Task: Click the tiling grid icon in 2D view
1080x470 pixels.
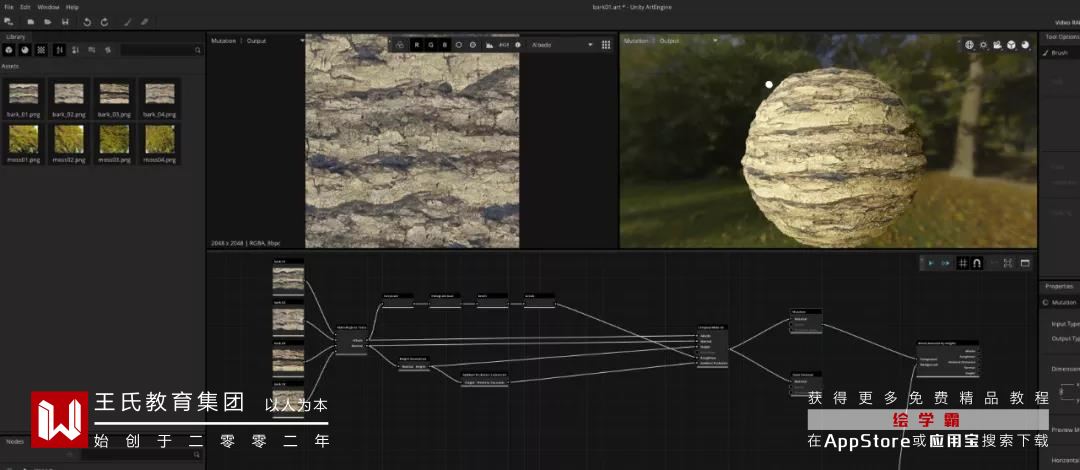Action: 606,45
